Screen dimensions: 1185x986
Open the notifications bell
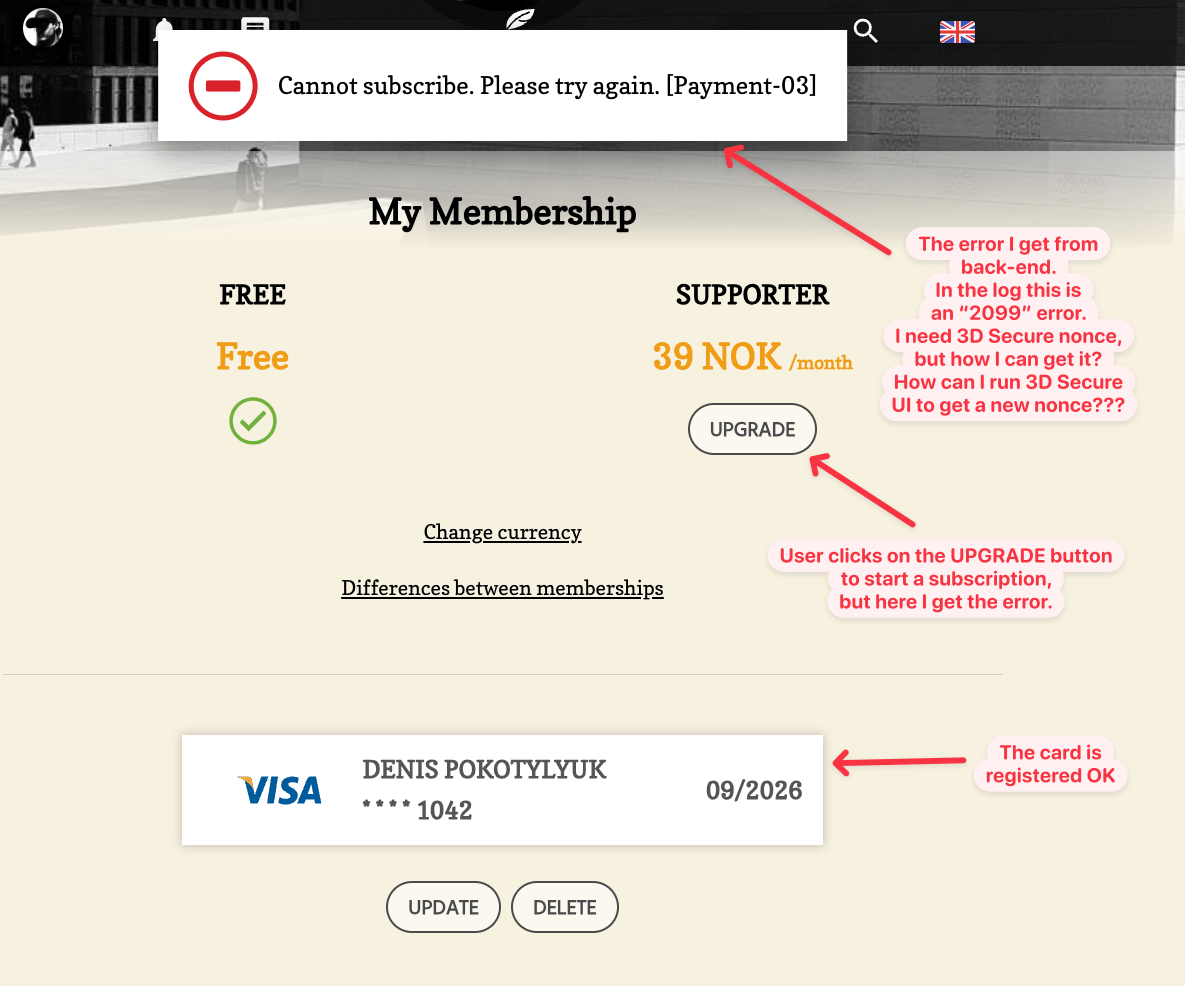(163, 29)
